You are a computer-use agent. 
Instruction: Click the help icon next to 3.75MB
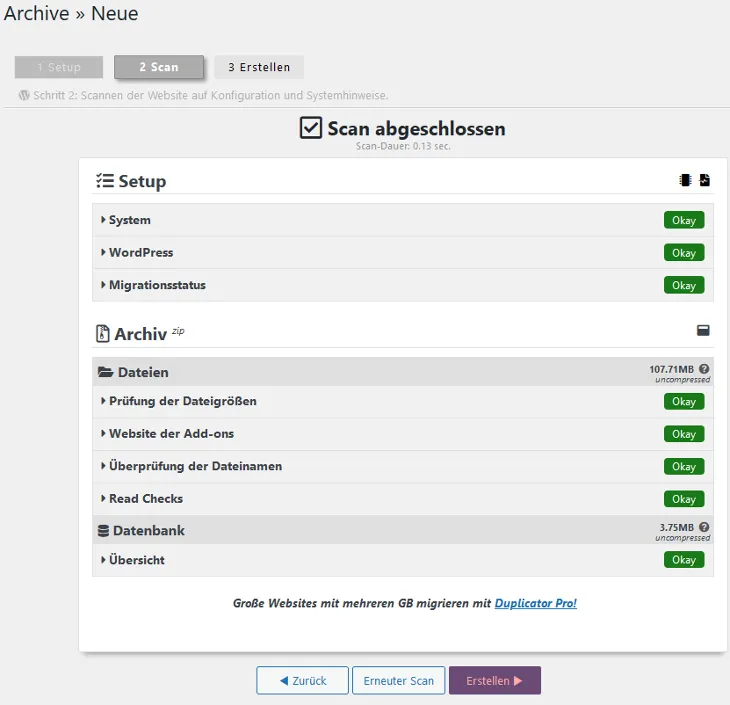pyautogui.click(x=704, y=527)
